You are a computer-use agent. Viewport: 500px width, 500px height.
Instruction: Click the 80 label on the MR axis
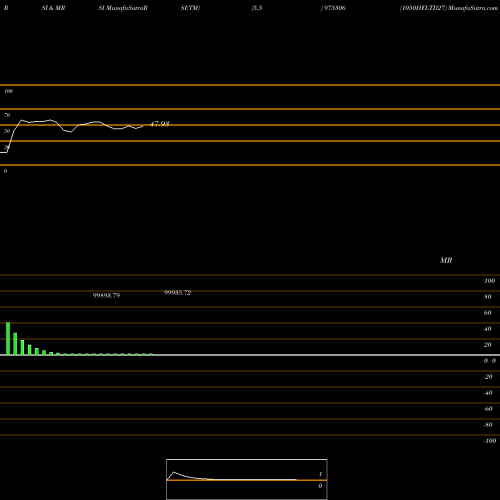488,297
